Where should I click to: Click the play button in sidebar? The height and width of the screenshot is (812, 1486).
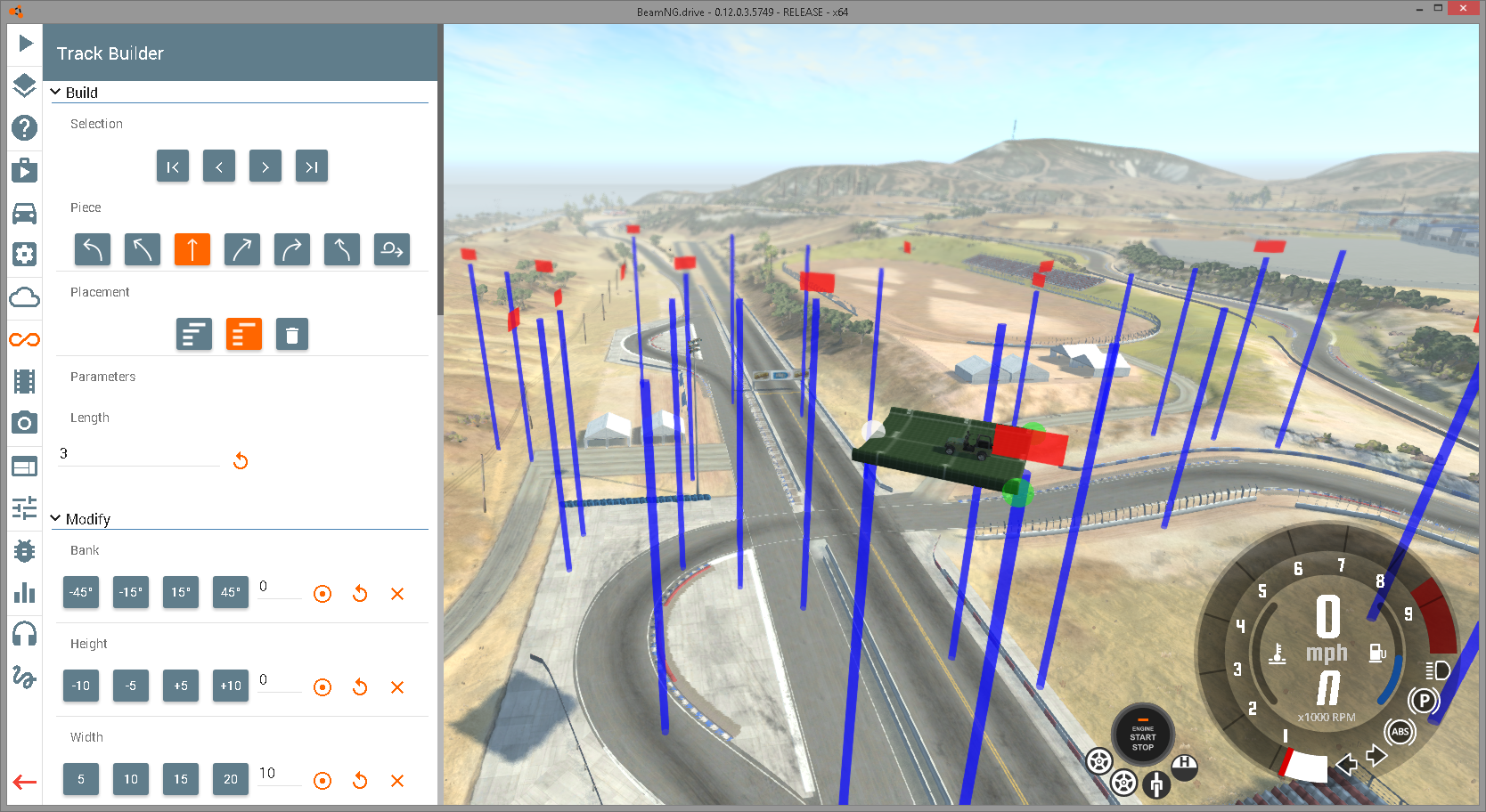pyautogui.click(x=25, y=43)
